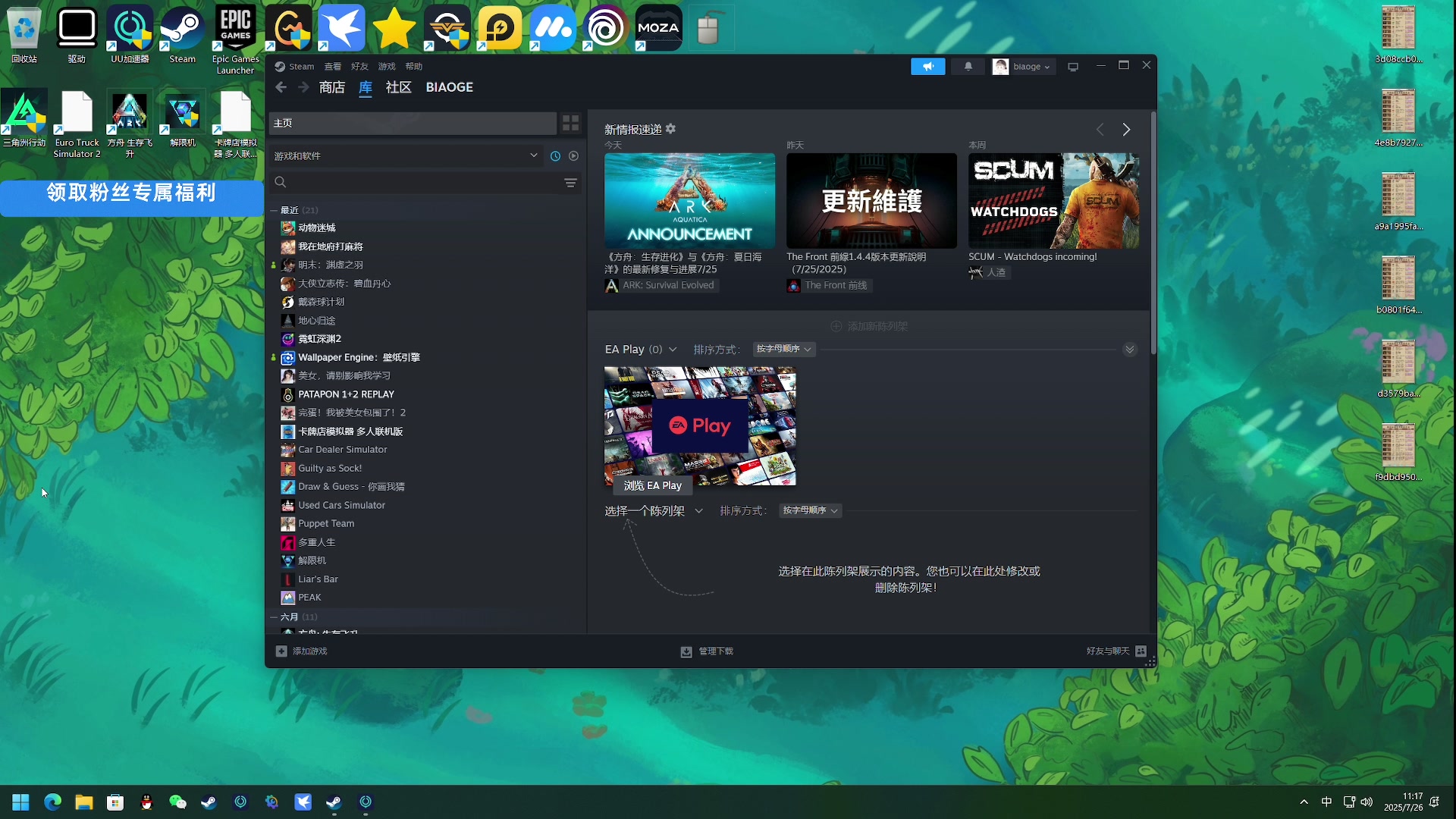Select Liar's Bar in library list
Image resolution: width=1456 pixels, height=819 pixels.
pyautogui.click(x=318, y=579)
